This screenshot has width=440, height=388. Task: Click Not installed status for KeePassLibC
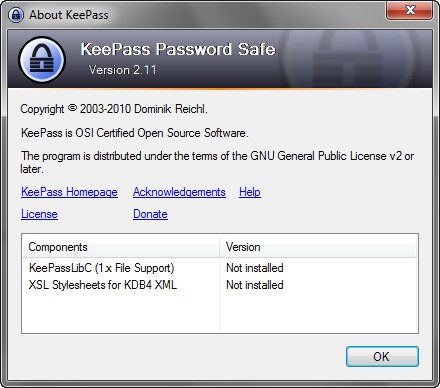click(x=255, y=268)
